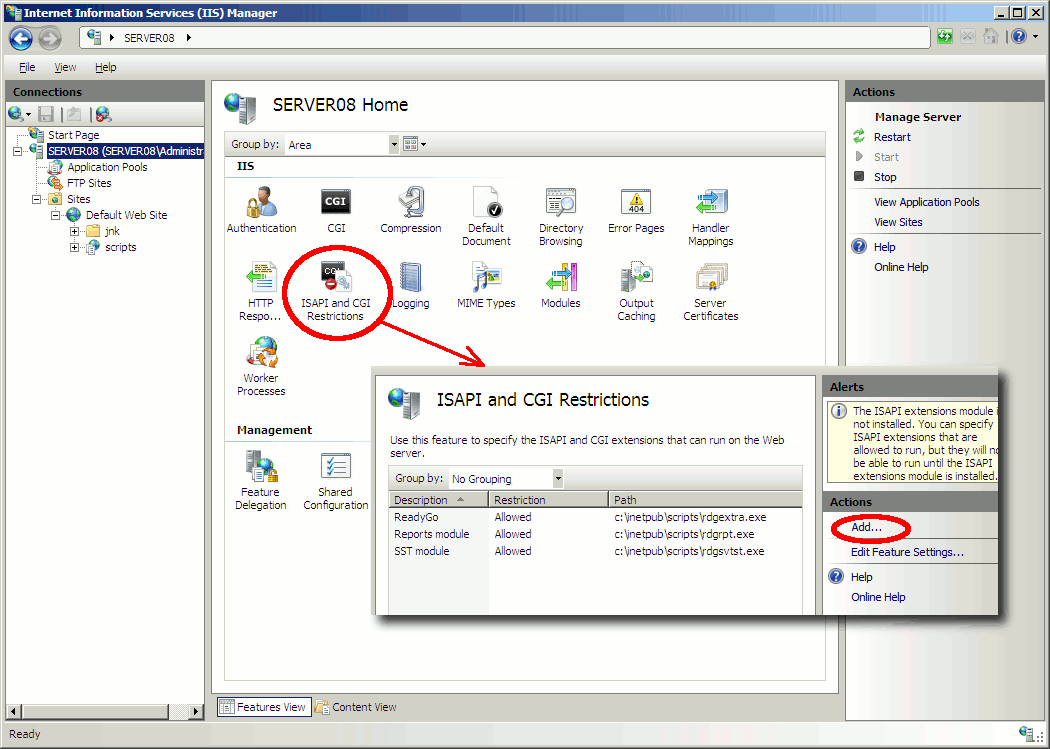Viewport: 1050px width, 749px height.
Task: Open Handler Mappings feature
Action: tap(710, 216)
